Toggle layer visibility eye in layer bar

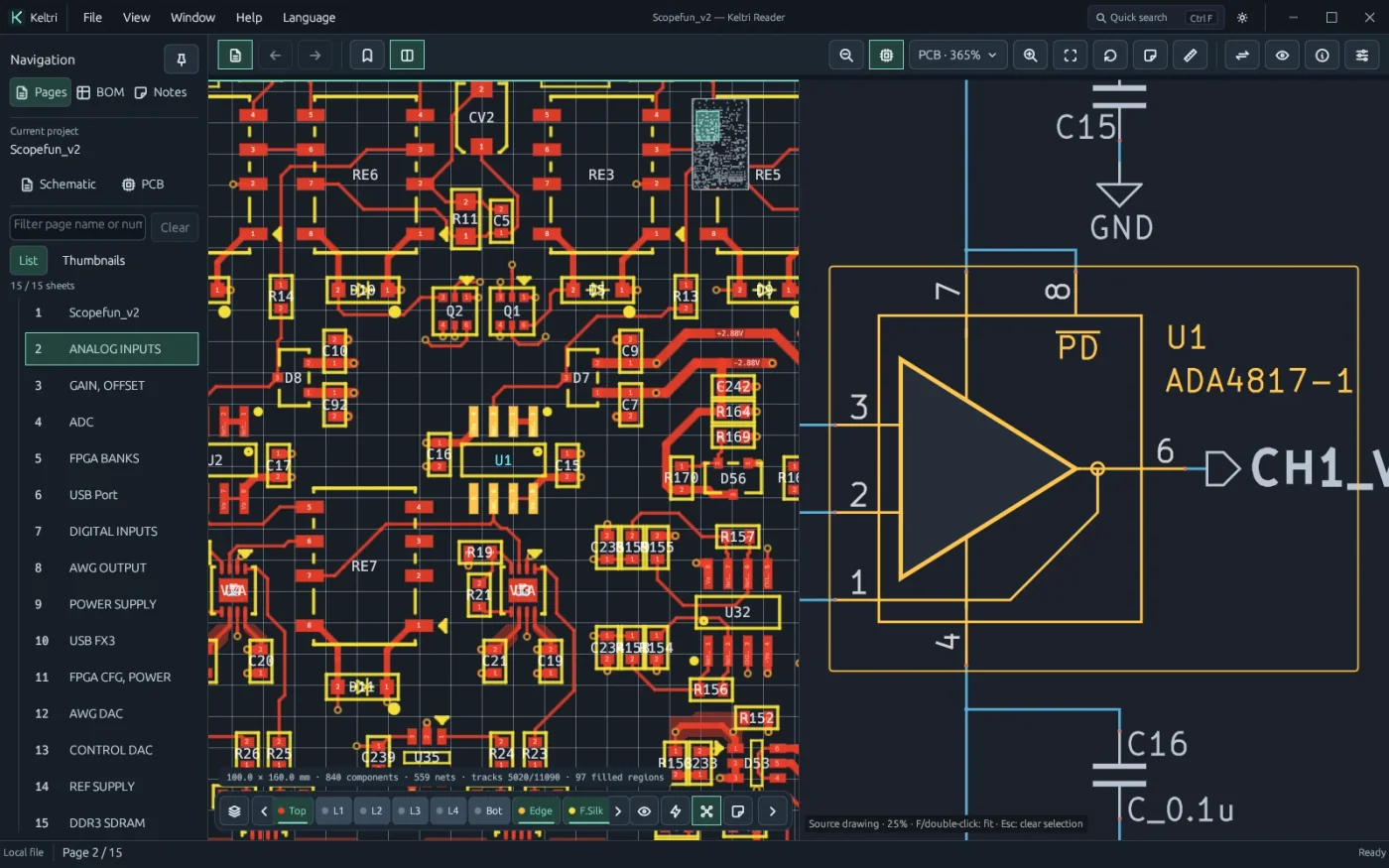[x=644, y=811]
